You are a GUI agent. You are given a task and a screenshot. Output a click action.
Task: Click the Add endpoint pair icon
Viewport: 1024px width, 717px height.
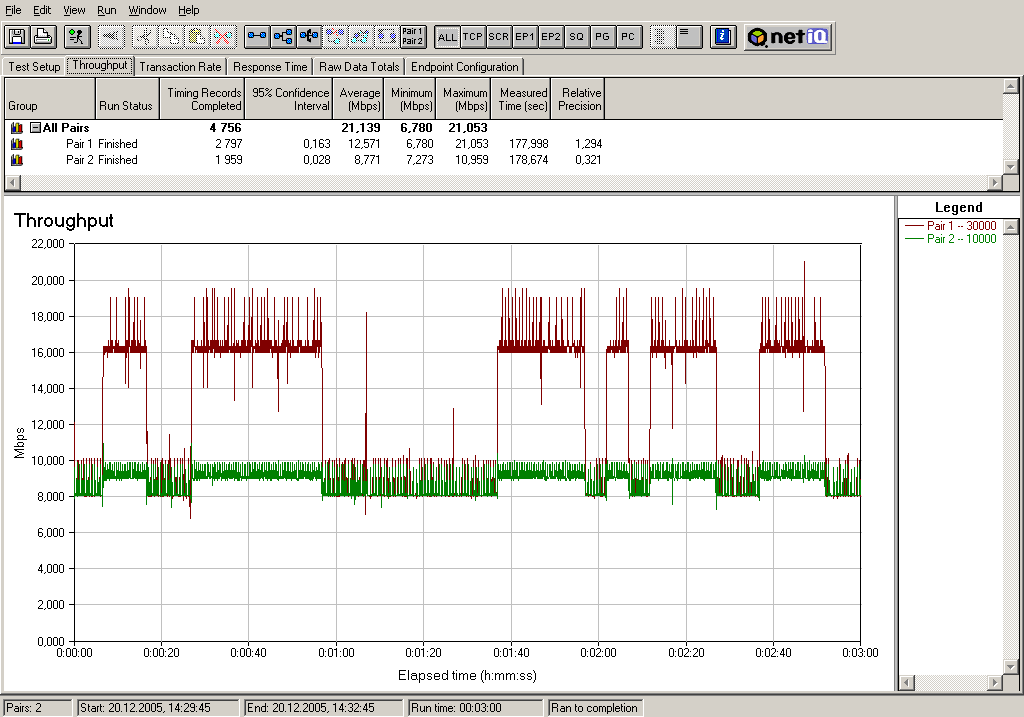pyautogui.click(x=257, y=37)
